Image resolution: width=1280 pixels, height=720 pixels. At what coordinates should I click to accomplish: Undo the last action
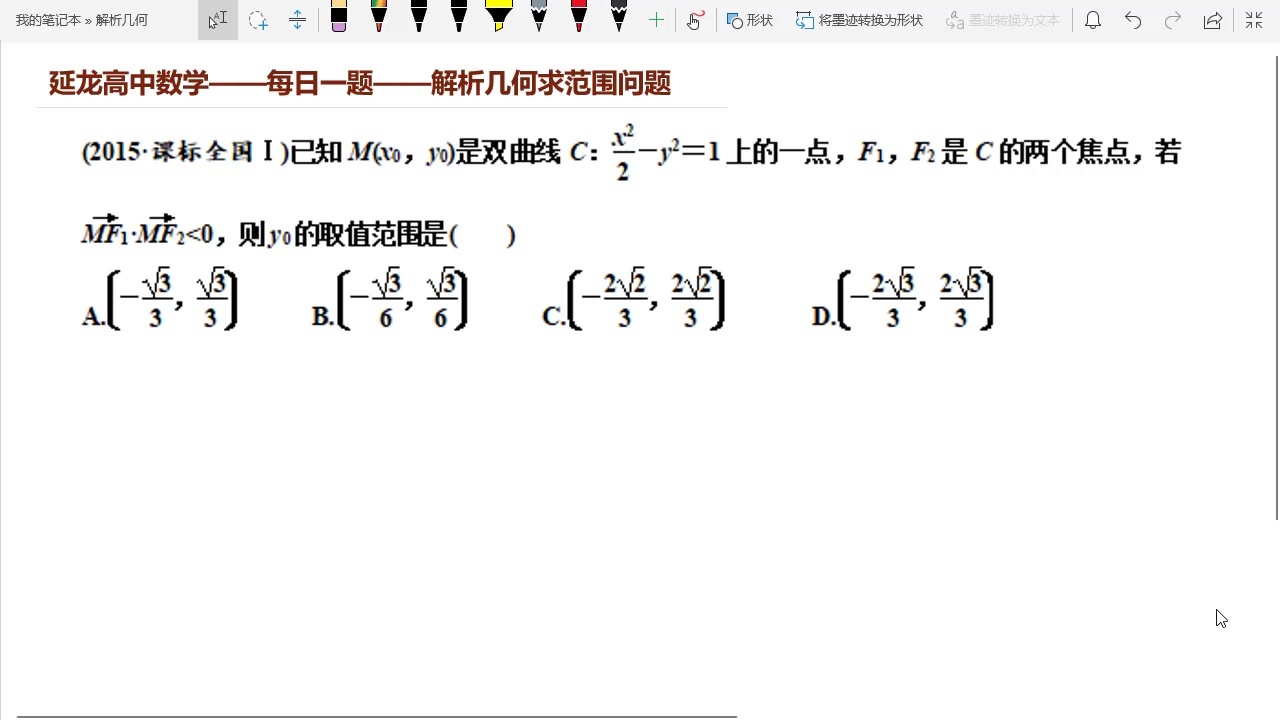(x=1133, y=20)
